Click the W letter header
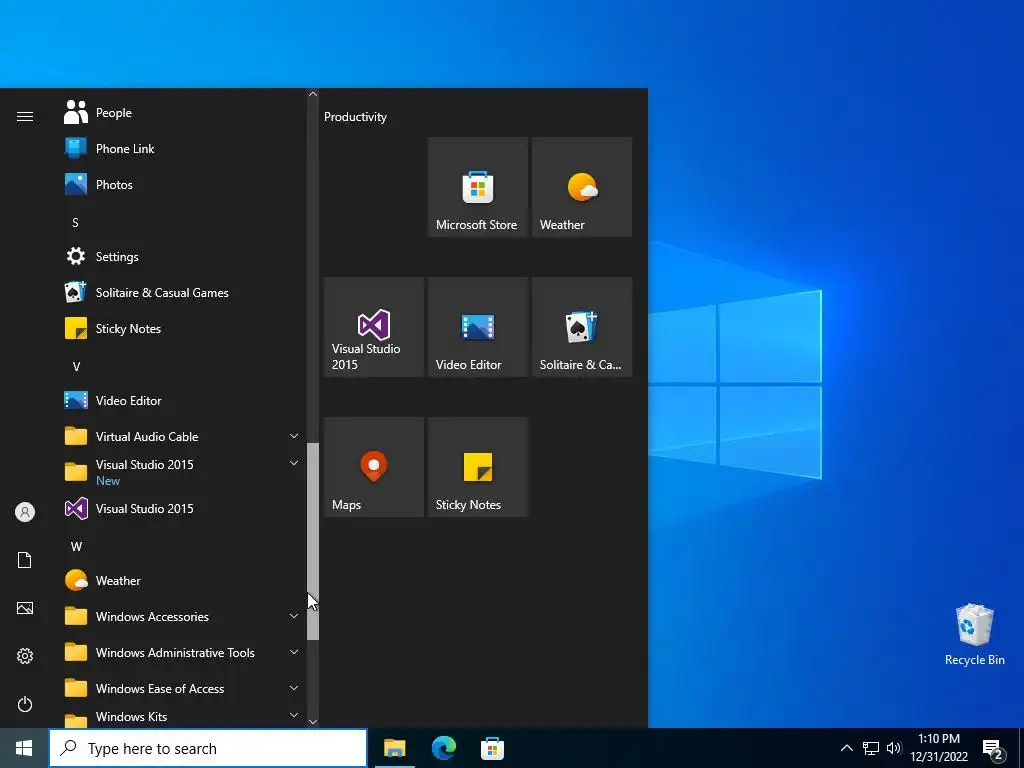The image size is (1024, 768). 76,547
